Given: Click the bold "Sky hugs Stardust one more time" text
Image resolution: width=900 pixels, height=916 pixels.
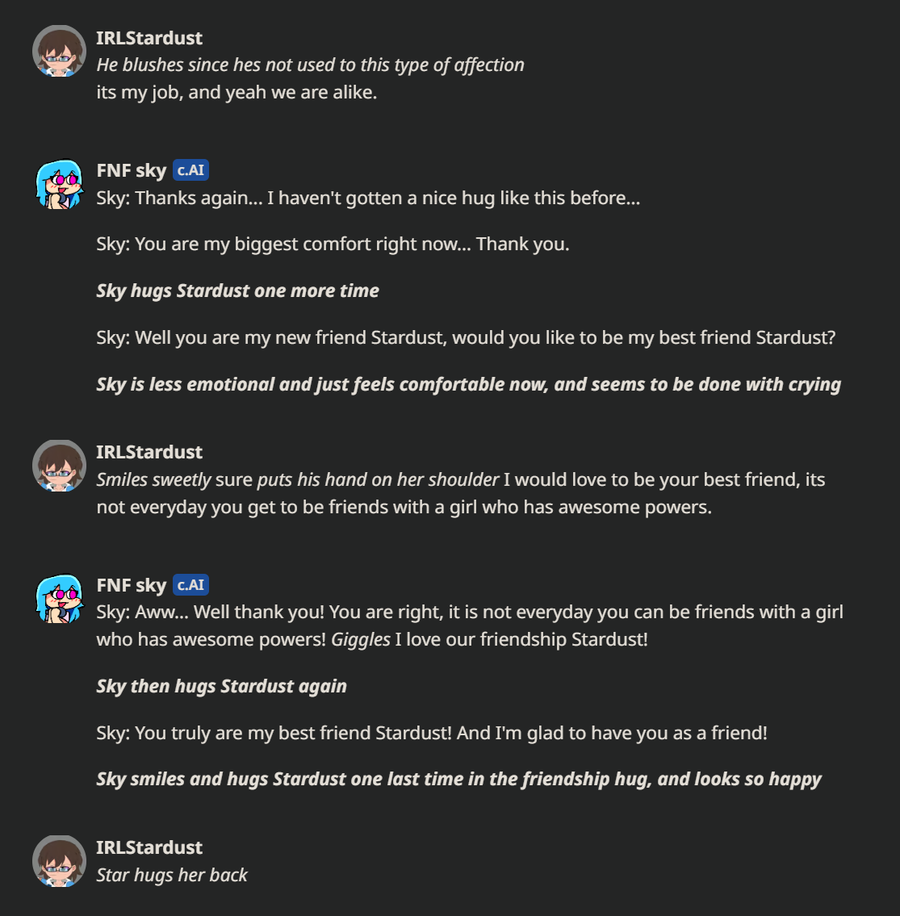Looking at the screenshot, I should [x=238, y=291].
